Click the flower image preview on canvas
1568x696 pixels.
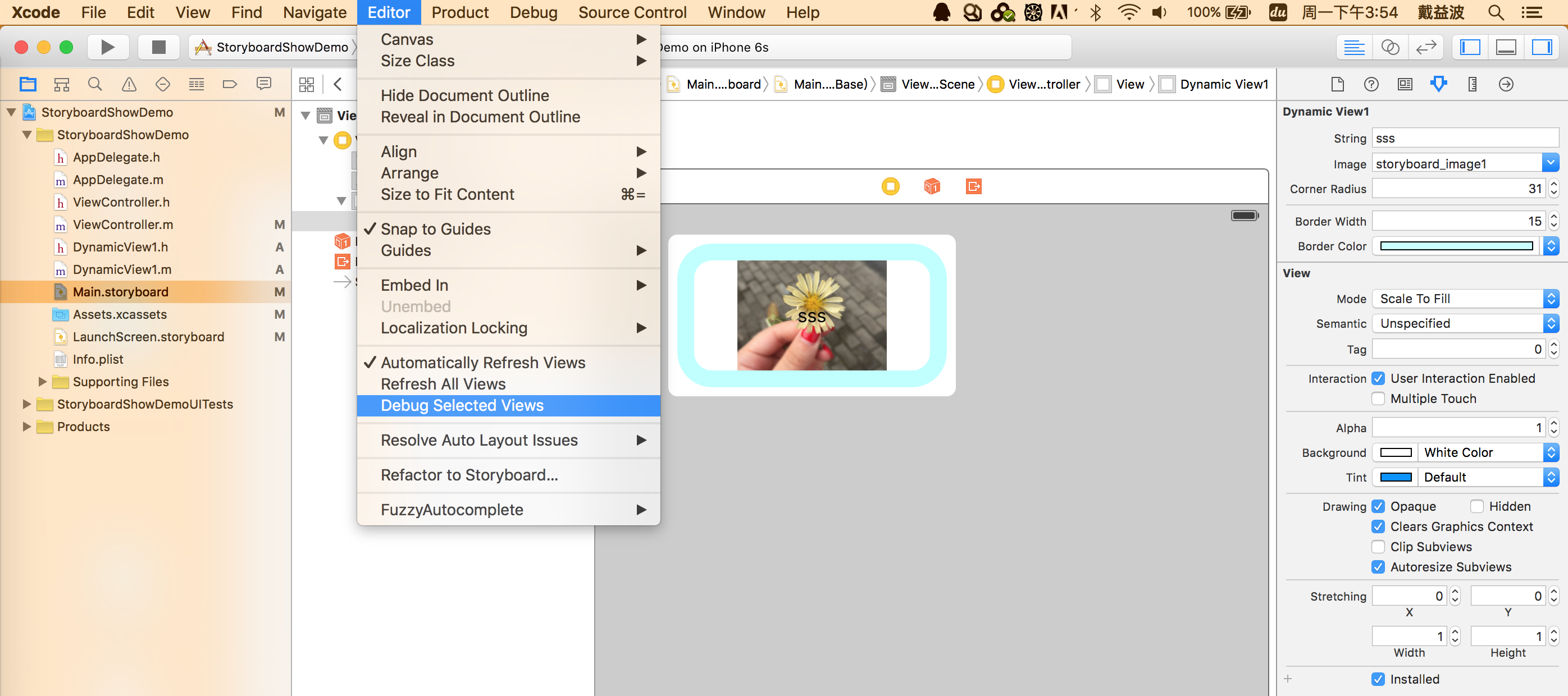812,315
